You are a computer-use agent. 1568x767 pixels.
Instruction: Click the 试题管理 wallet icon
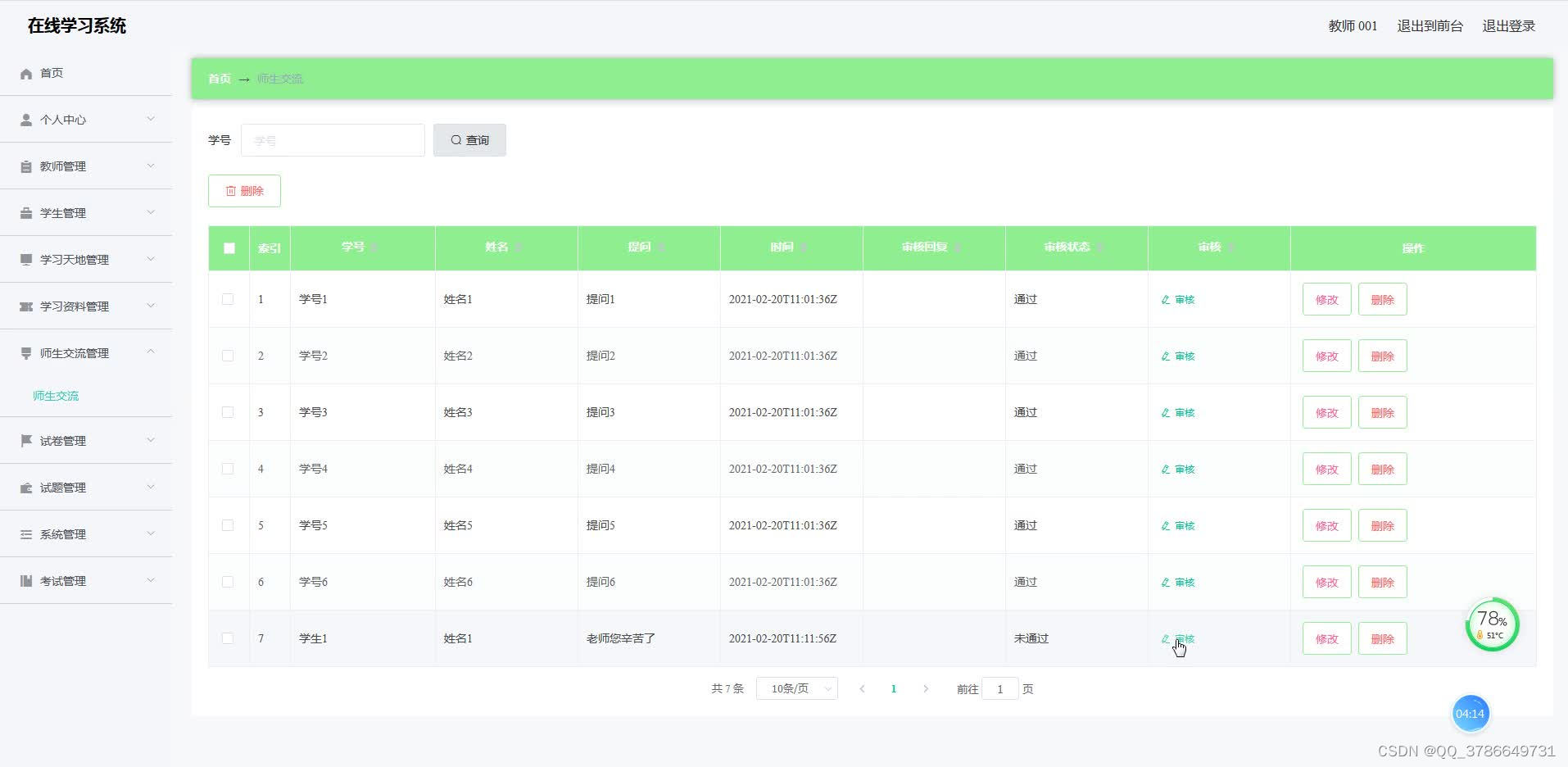tap(26, 488)
